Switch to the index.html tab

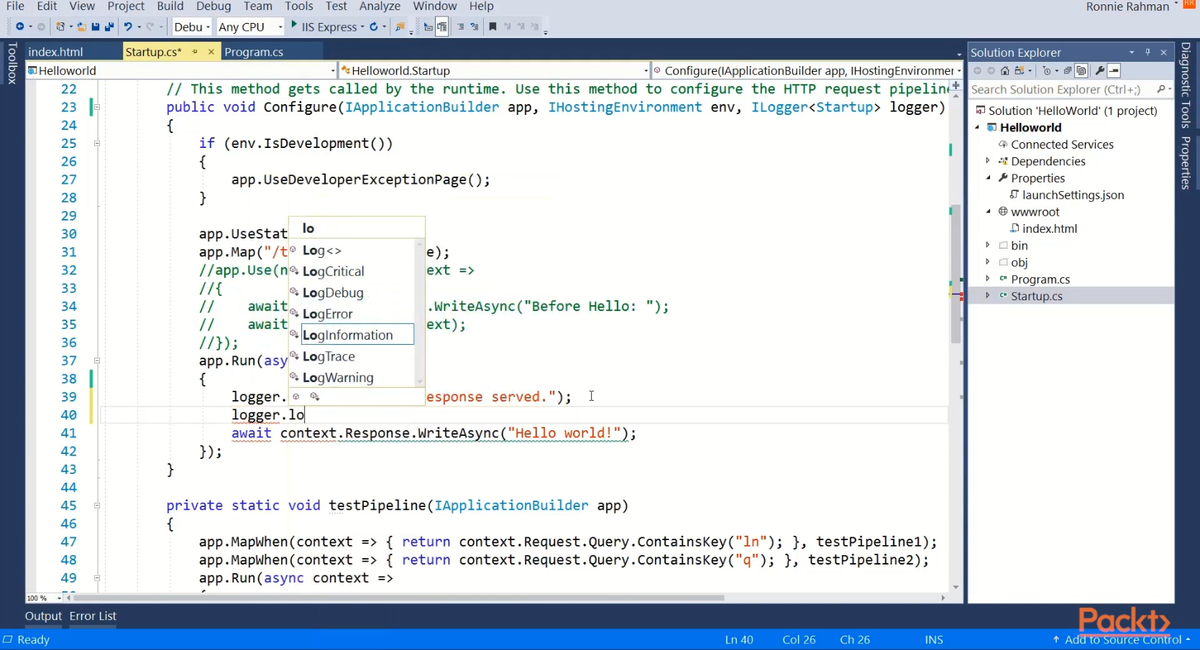point(56,52)
